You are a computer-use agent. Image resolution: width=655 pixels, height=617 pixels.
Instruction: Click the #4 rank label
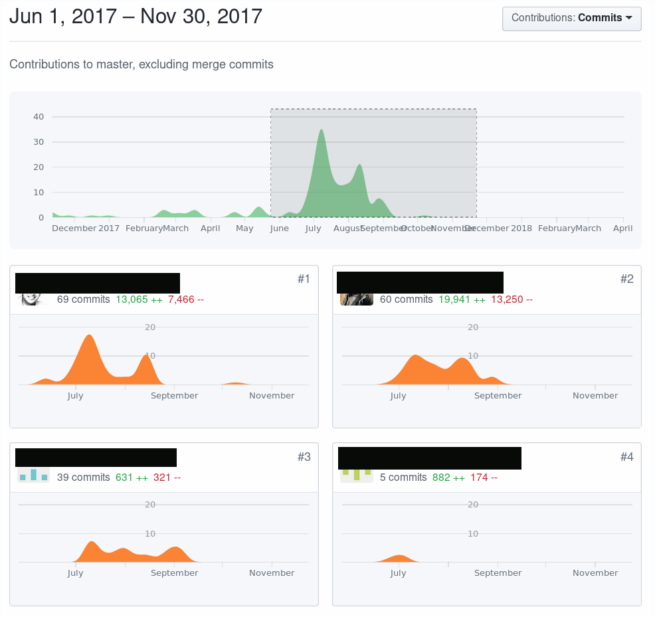pos(626,457)
